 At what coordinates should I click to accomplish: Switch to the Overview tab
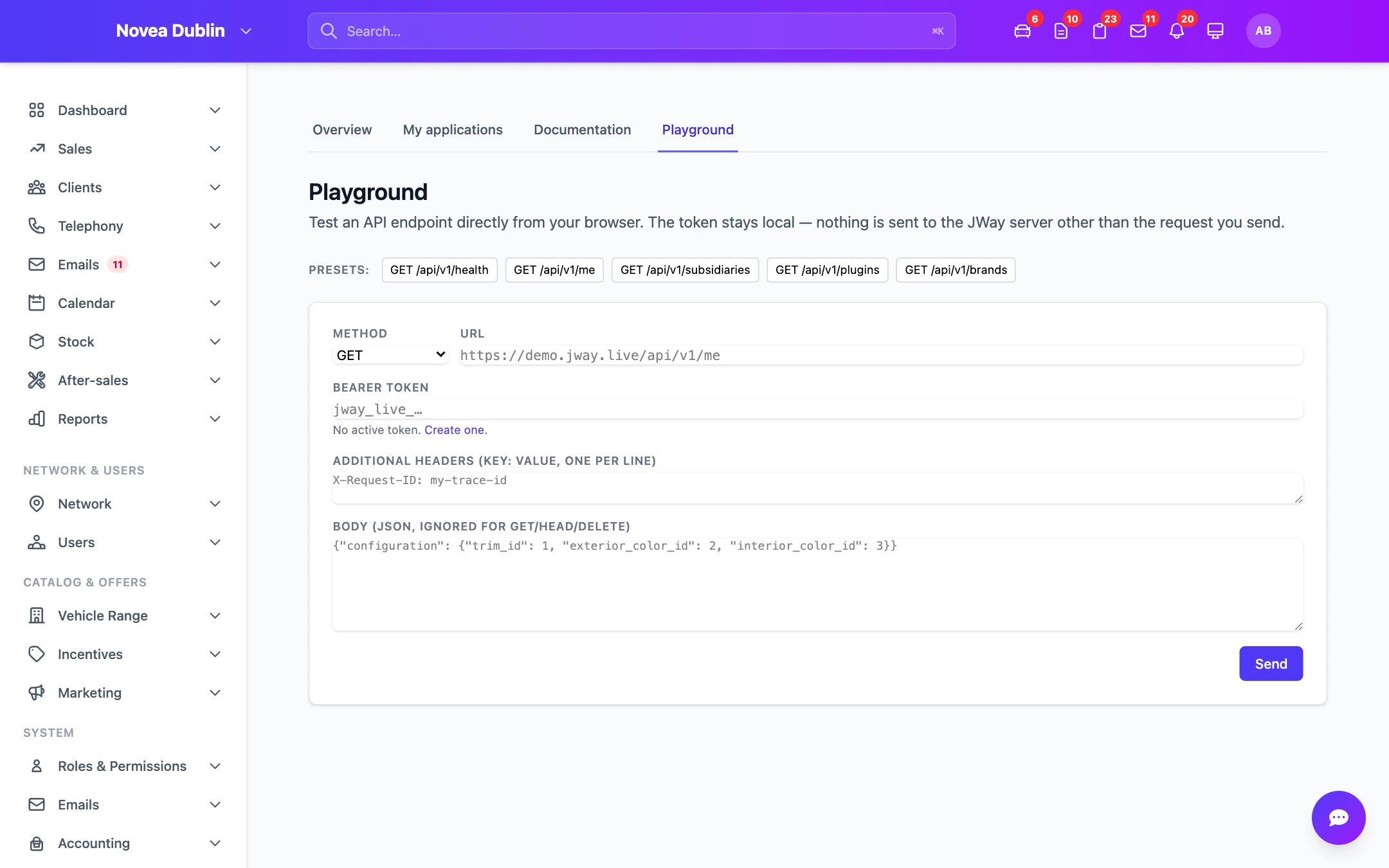tap(342, 129)
